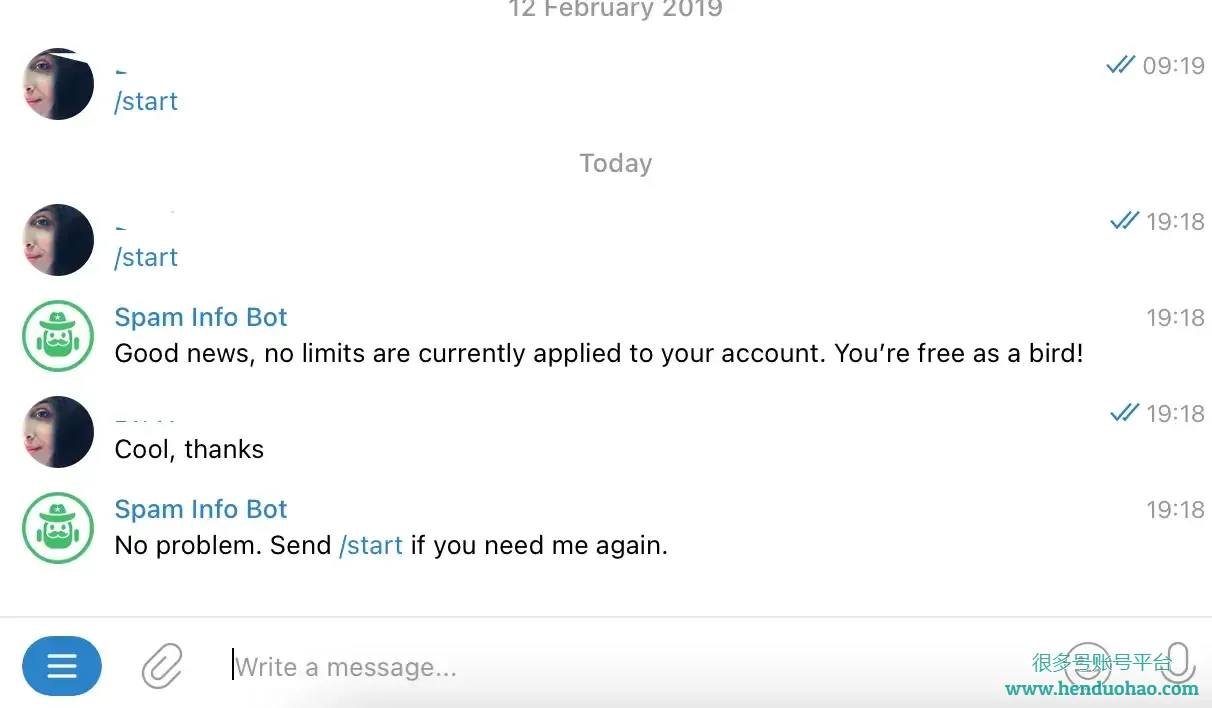Focus the 'Write a message...' input field
Viewport: 1212px width, 708px height.
tap(640, 666)
